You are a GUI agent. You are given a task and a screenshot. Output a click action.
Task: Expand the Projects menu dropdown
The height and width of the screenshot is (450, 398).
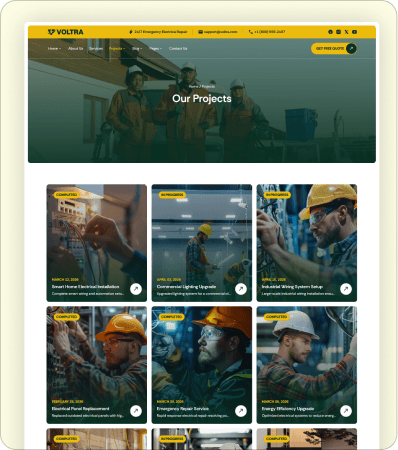tap(117, 49)
